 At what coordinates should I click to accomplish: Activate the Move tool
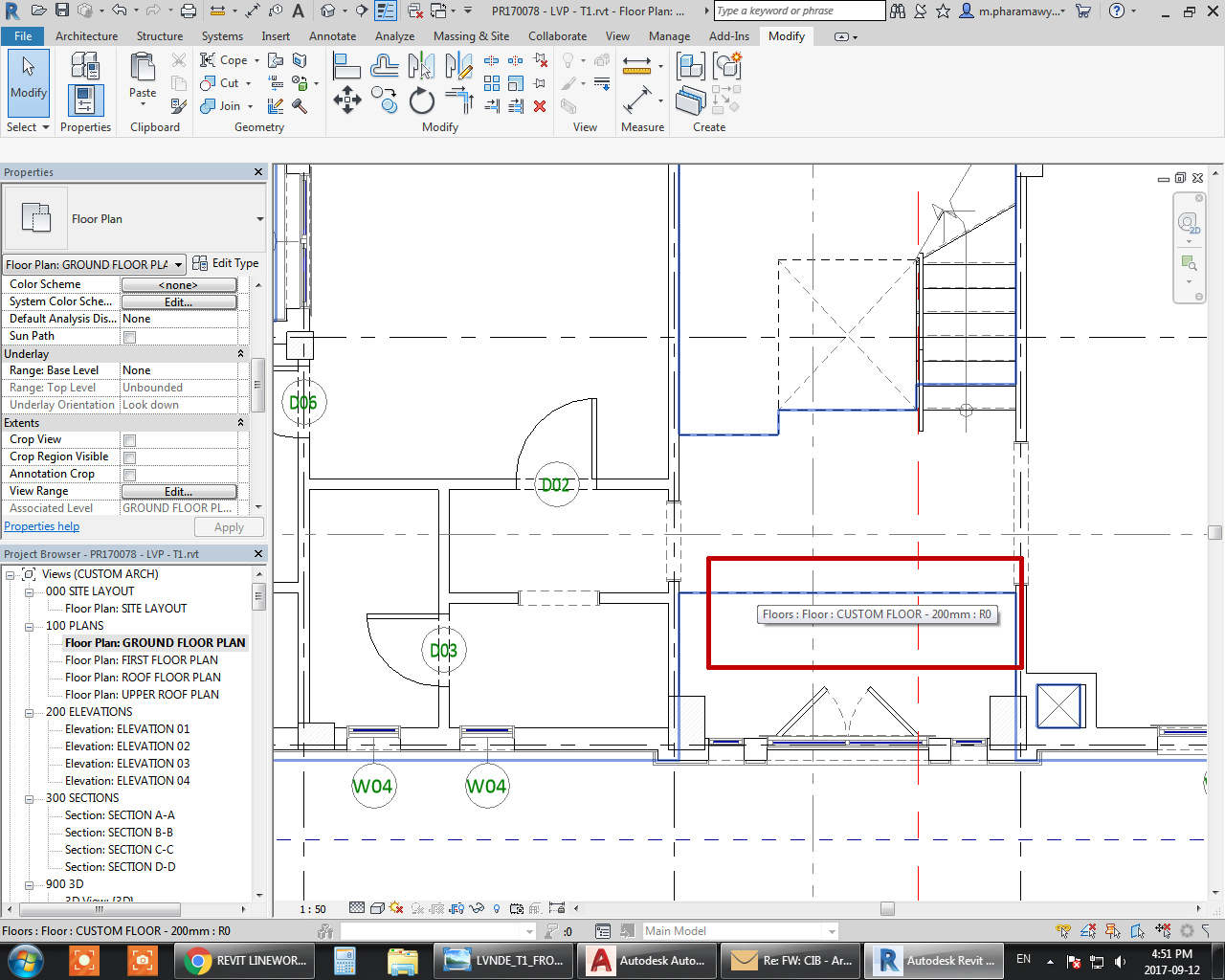click(x=346, y=100)
